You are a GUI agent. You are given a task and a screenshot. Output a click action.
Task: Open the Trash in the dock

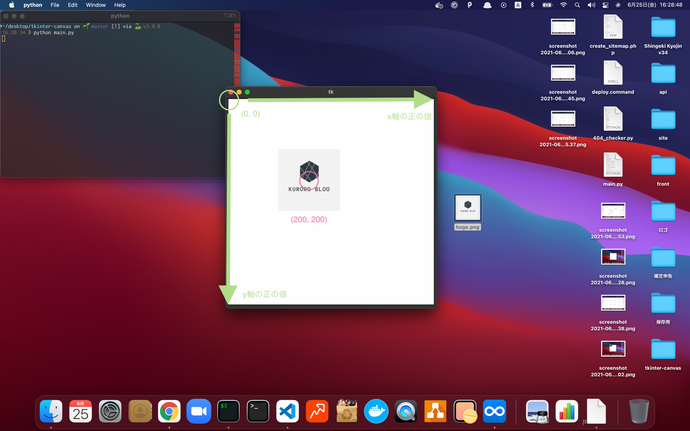[639, 411]
